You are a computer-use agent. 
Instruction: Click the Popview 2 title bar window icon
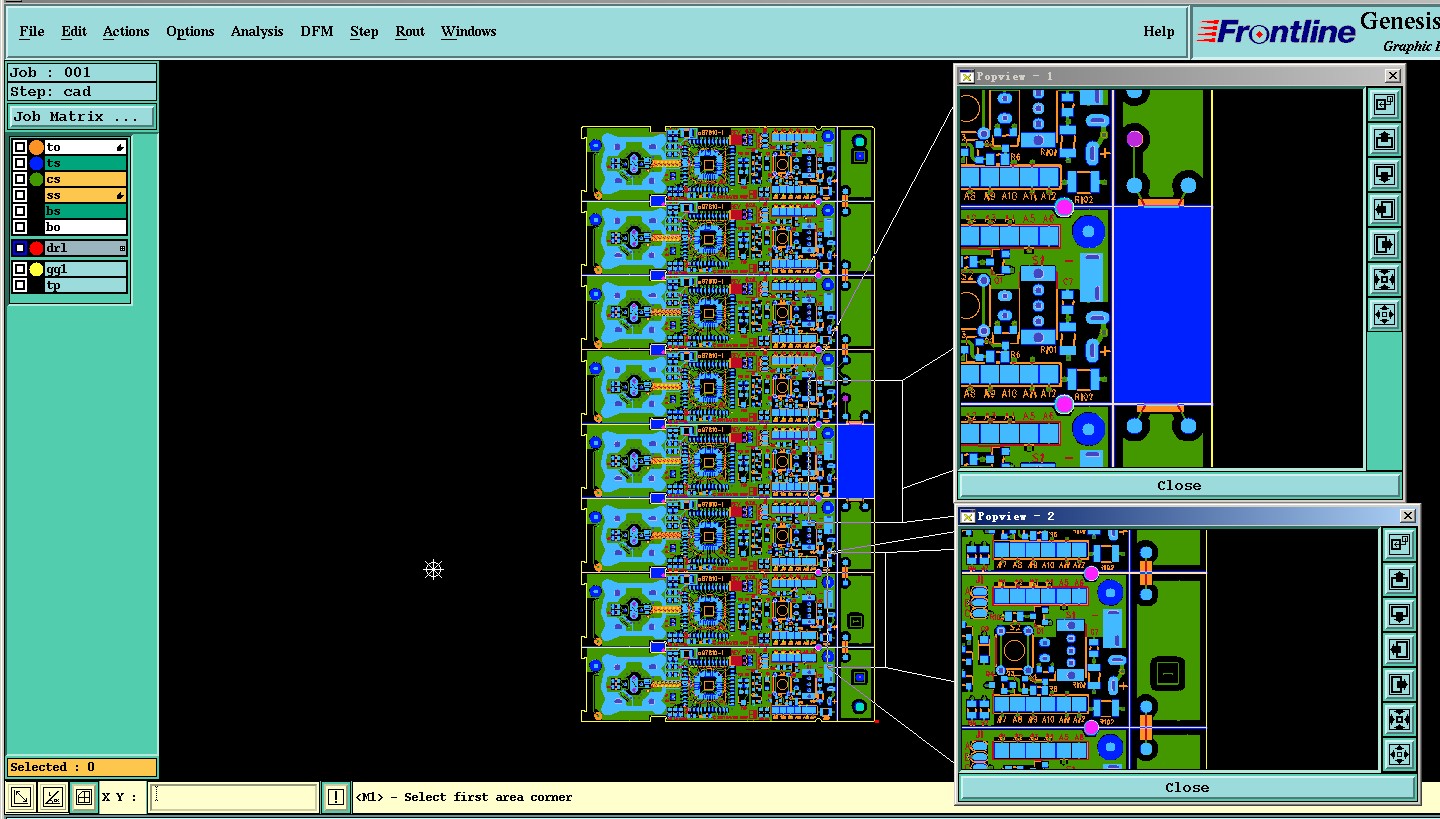(x=967, y=516)
